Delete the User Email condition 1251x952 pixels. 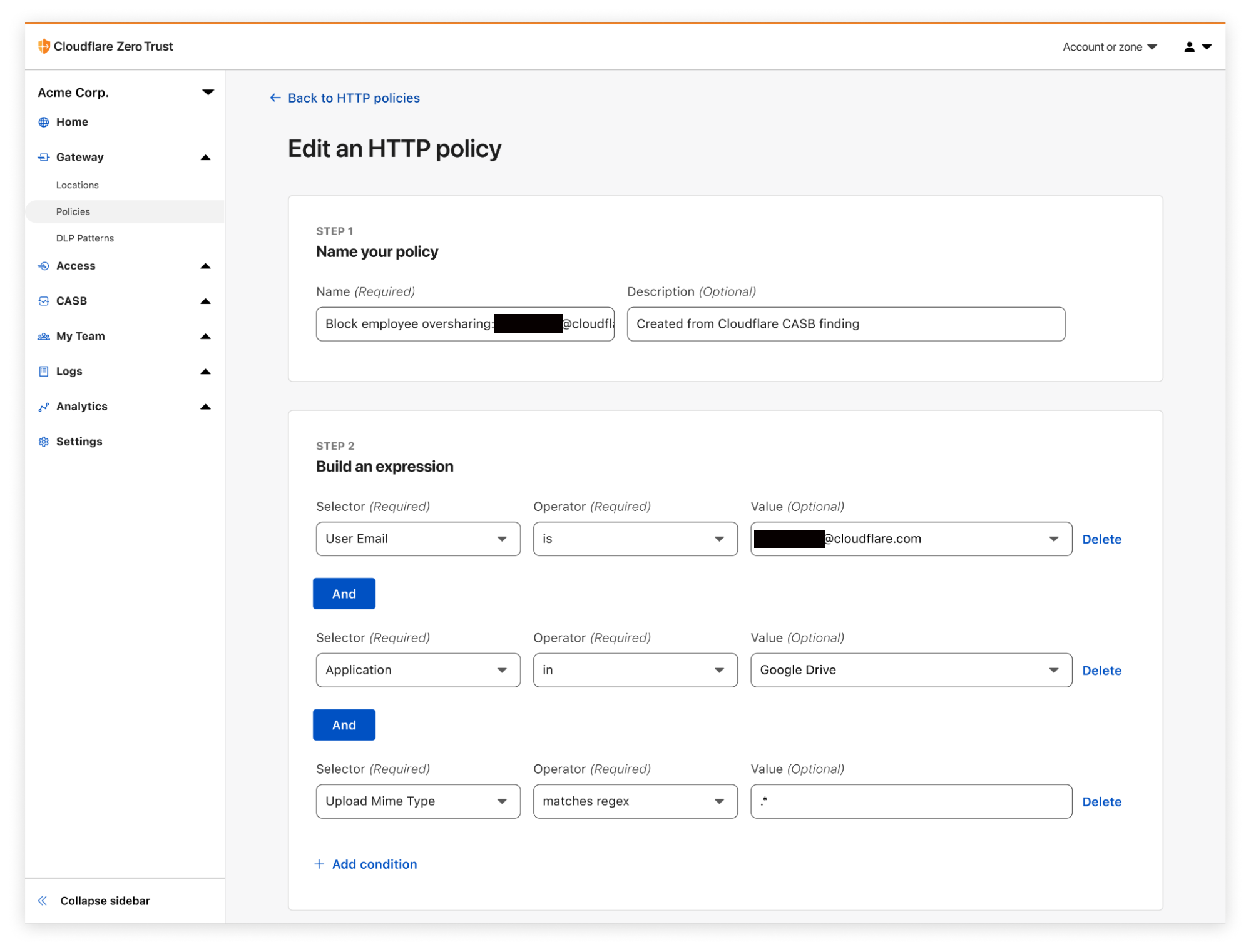(1101, 539)
